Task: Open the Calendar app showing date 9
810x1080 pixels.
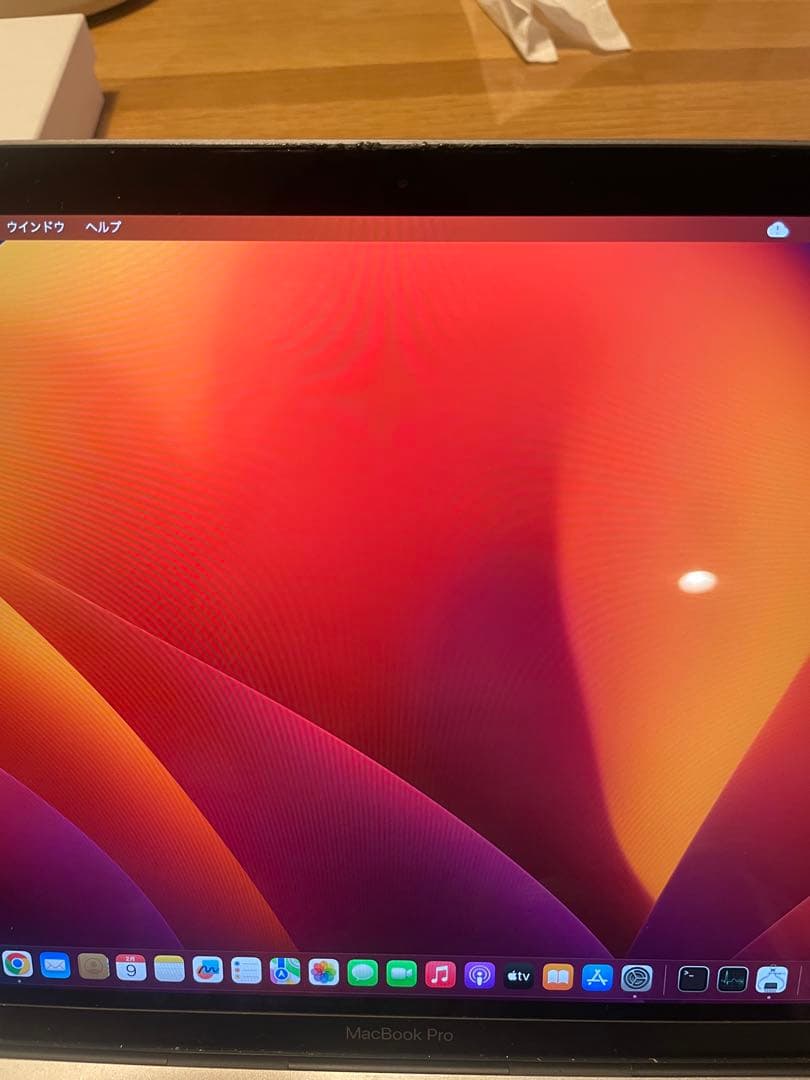Action: coord(131,968)
